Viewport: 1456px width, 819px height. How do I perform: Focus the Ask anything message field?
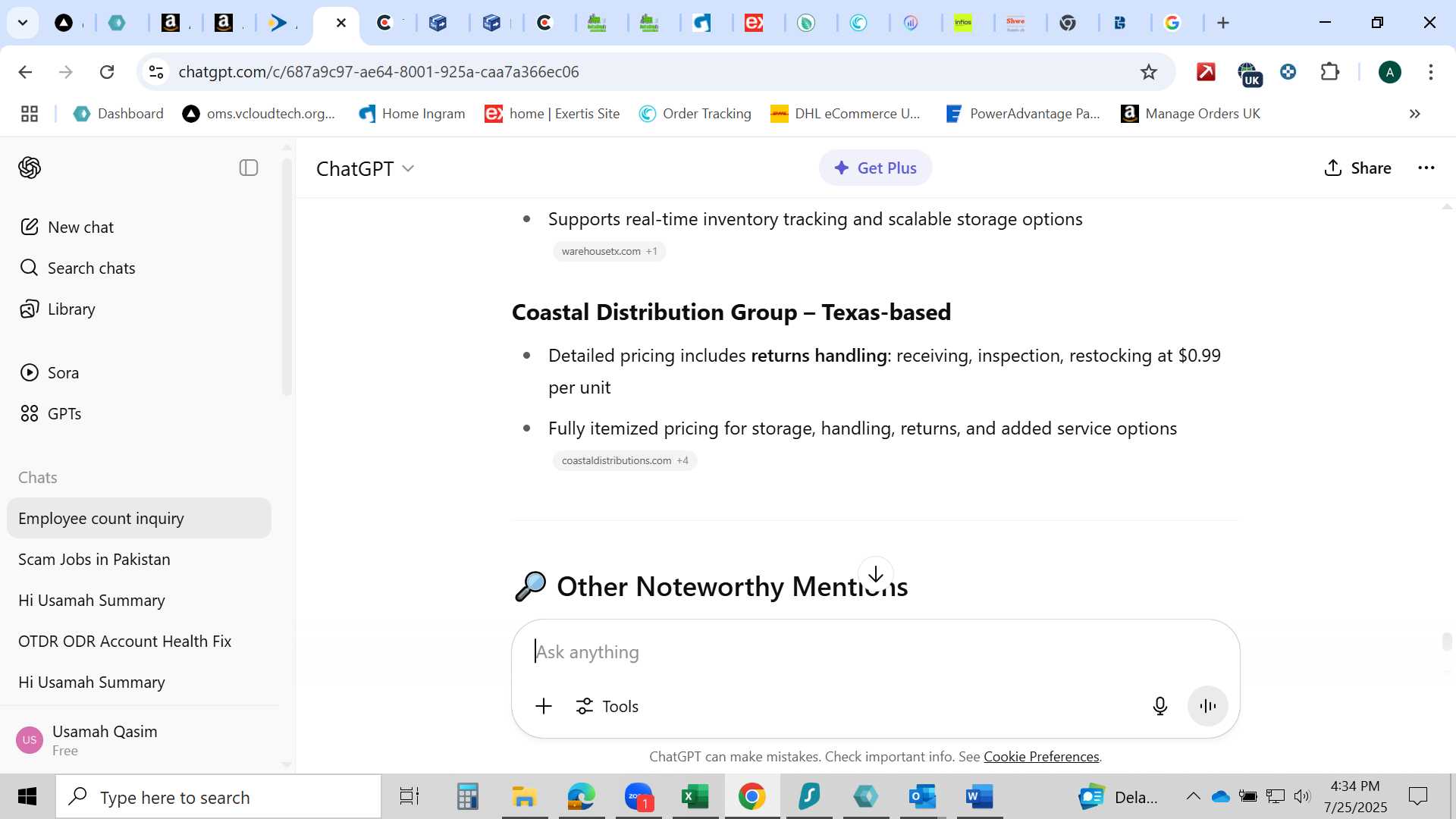click(875, 651)
